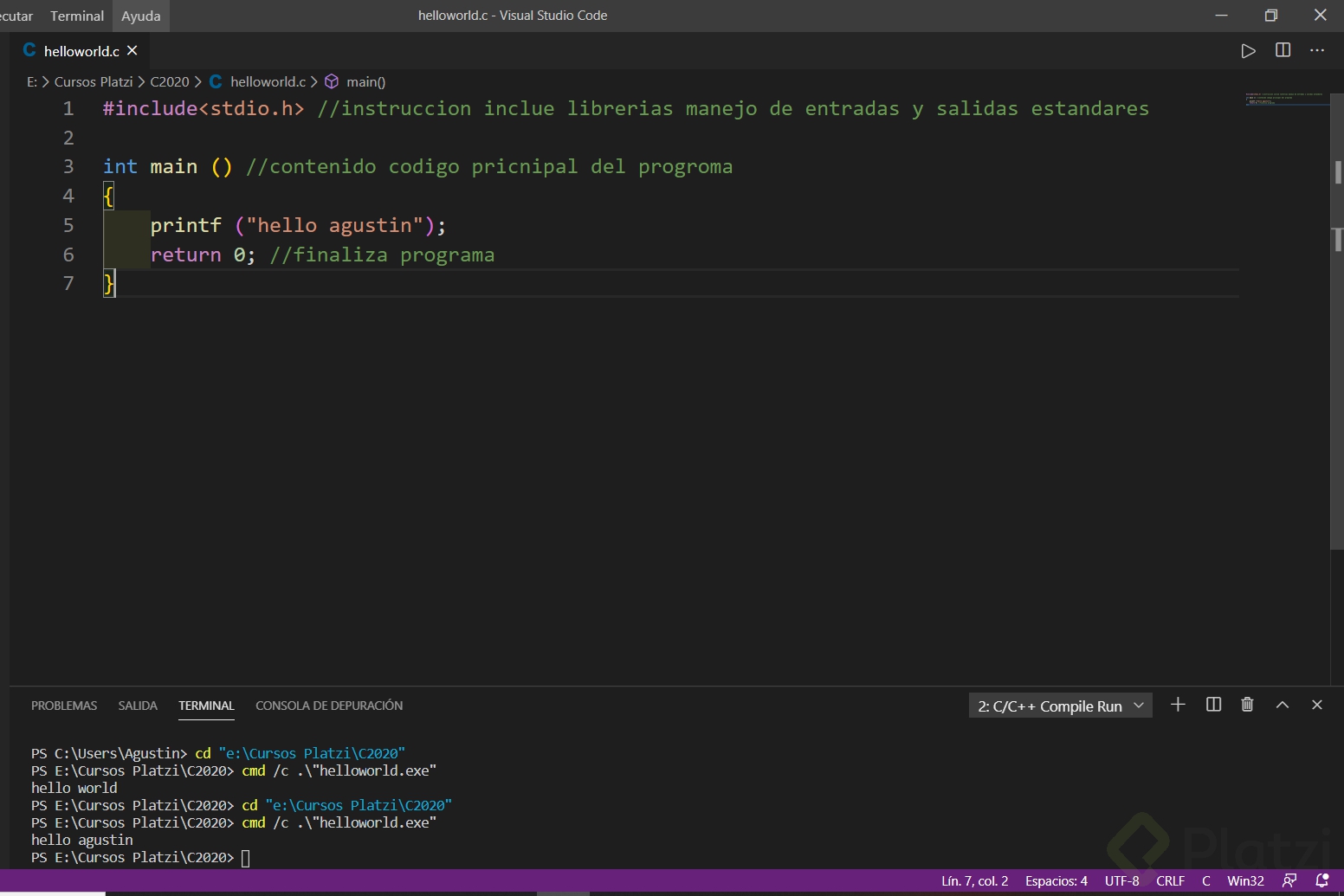
Task: Kill the terminal with trash icon
Action: 1247,705
